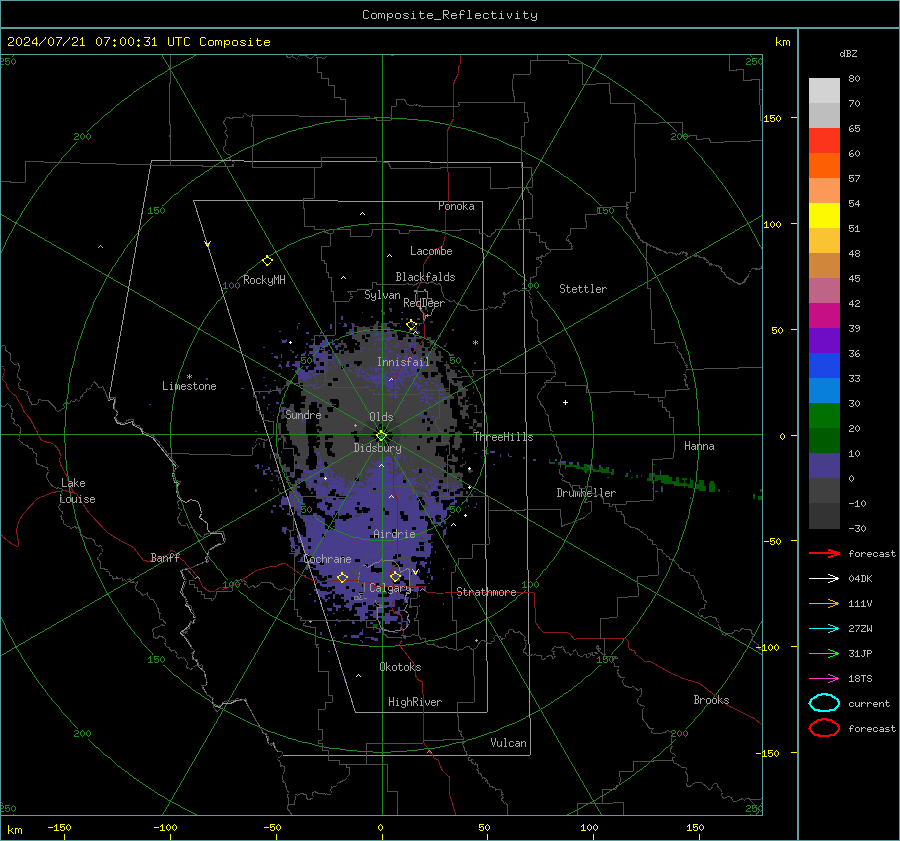Viewport: 900px width, 841px height.
Task: Click the Sundre town label
Action: tap(303, 415)
